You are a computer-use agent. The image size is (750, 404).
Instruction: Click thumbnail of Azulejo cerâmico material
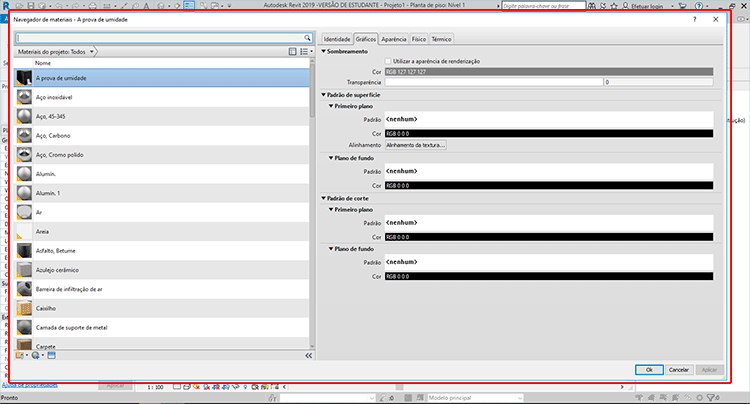24,270
